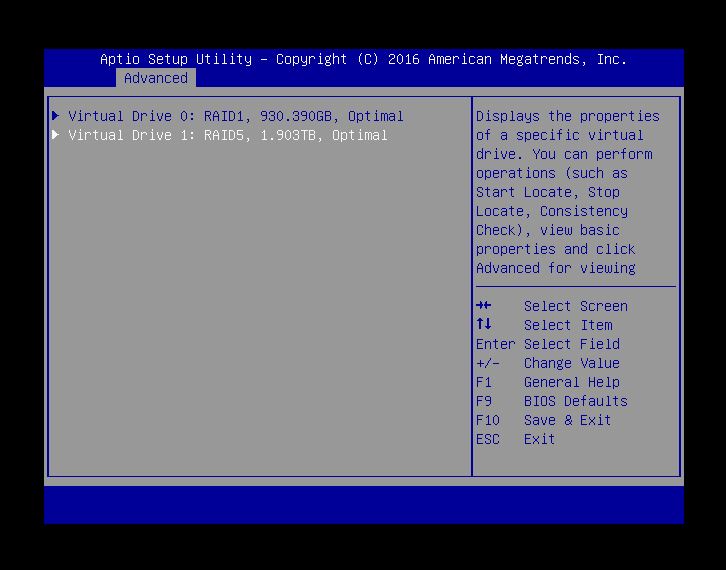
Task: Click the up-down arrows Select Item icon
Action: tap(483, 324)
